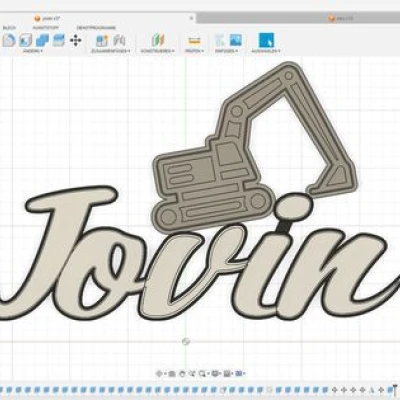This screenshot has height=400, width=400.
Task: Open the Viewports dropdown in navigation bar
Action: pos(240,374)
